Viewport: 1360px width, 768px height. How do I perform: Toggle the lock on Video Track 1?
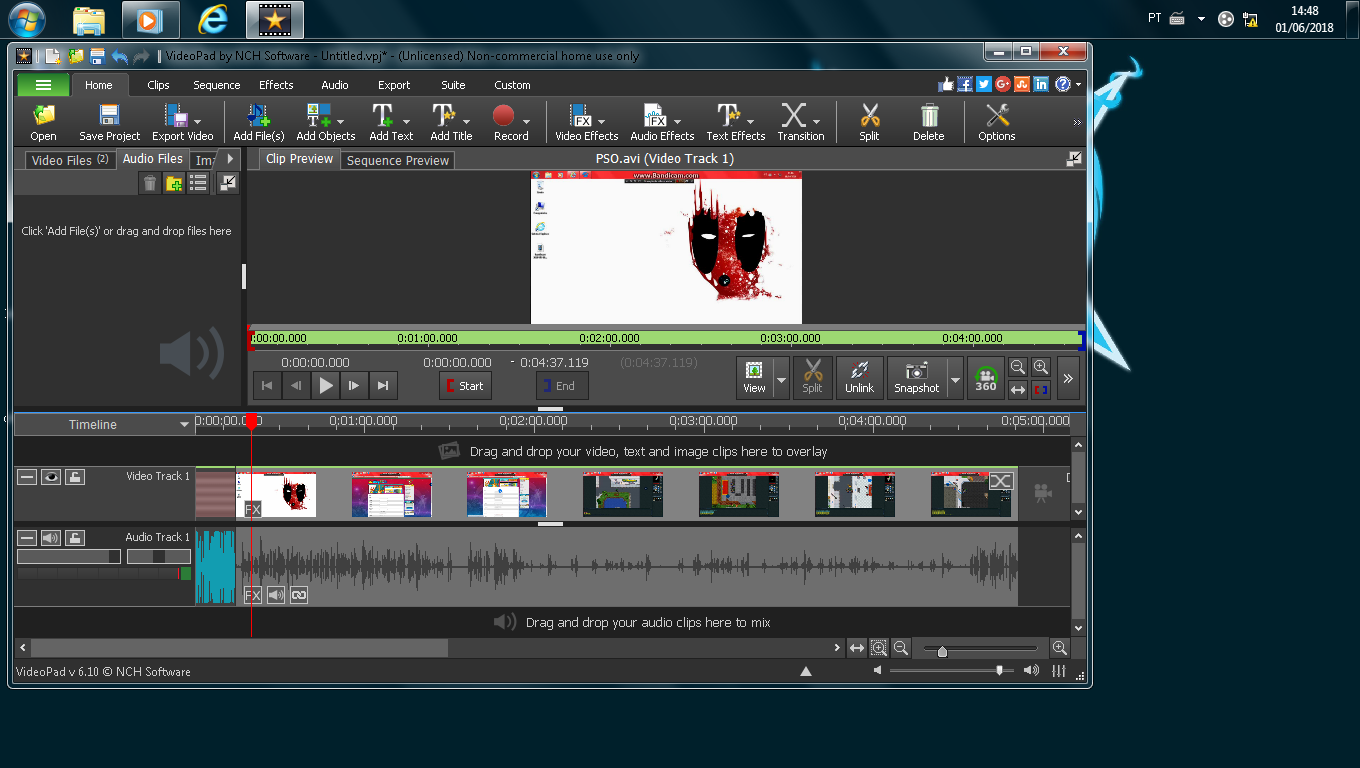click(75, 477)
